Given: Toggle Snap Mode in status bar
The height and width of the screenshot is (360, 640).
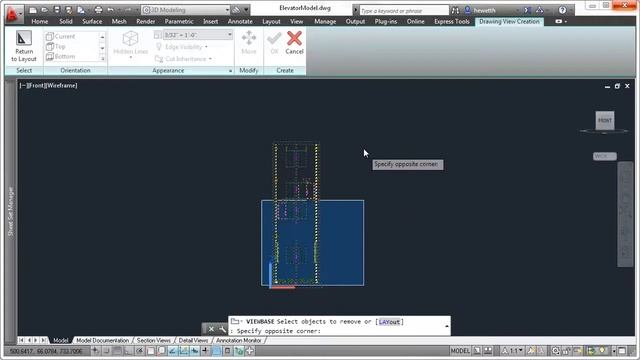Looking at the screenshot, I should point(107,351).
